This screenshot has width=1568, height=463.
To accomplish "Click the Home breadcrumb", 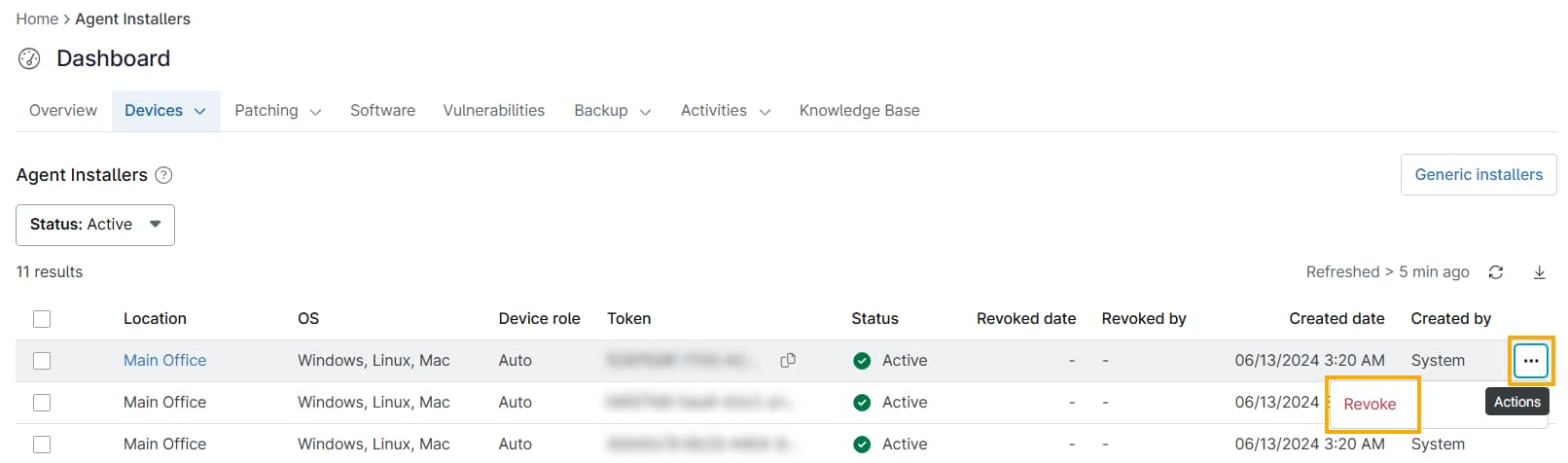I will [x=37, y=19].
